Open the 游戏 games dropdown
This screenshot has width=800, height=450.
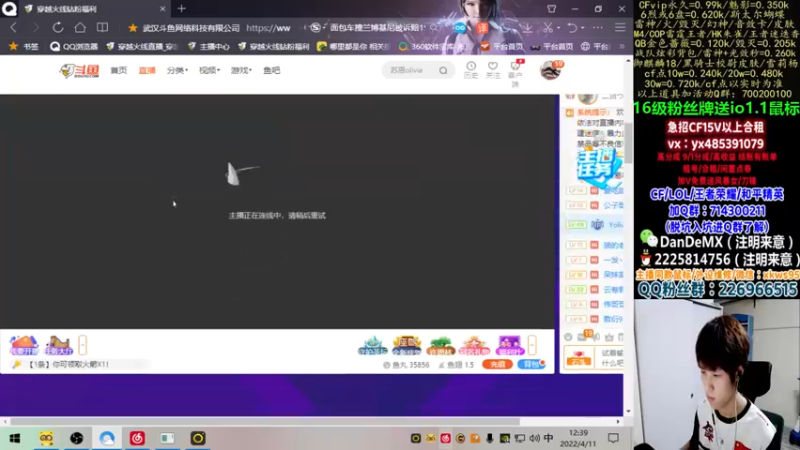(x=241, y=70)
